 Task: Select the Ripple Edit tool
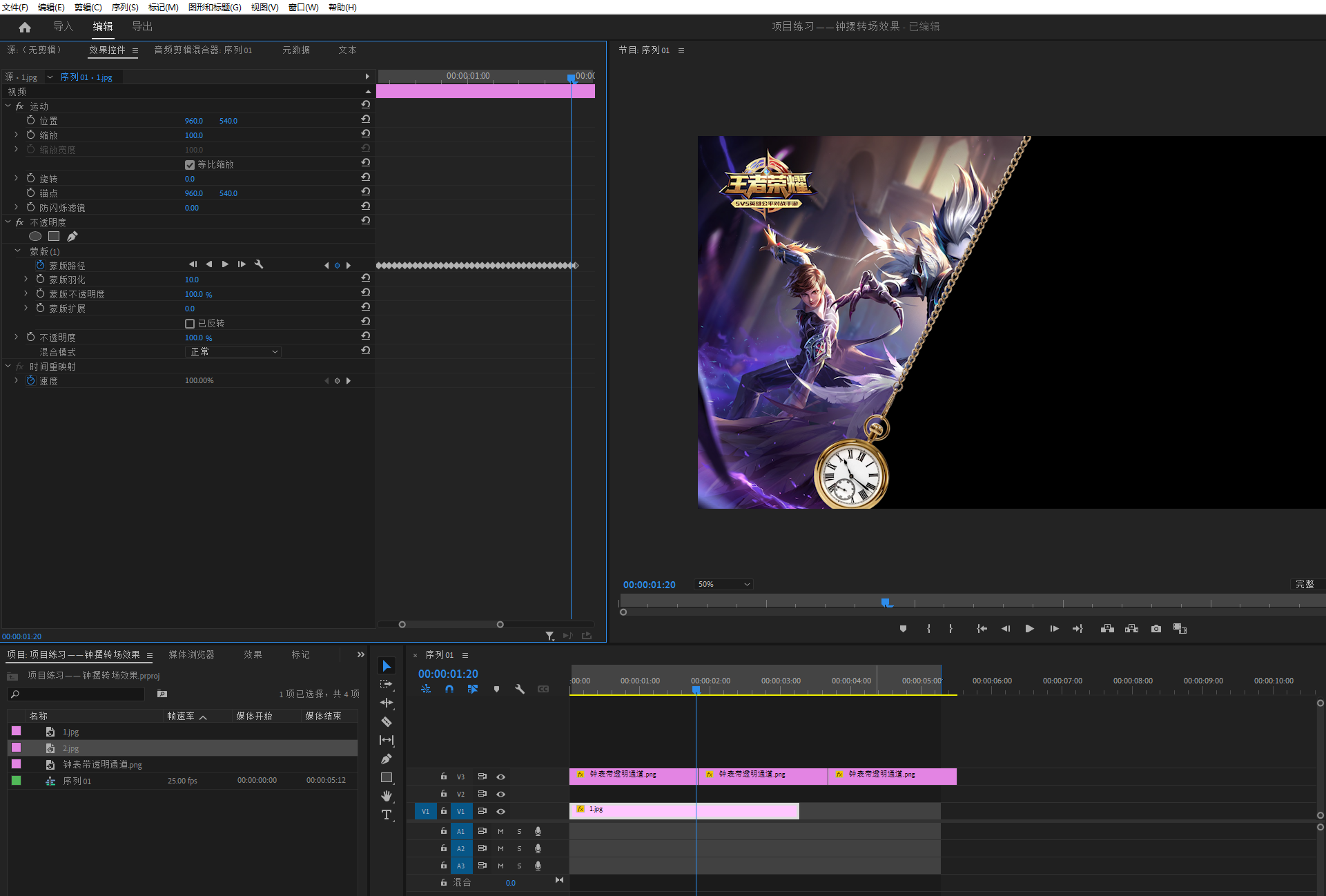387,703
